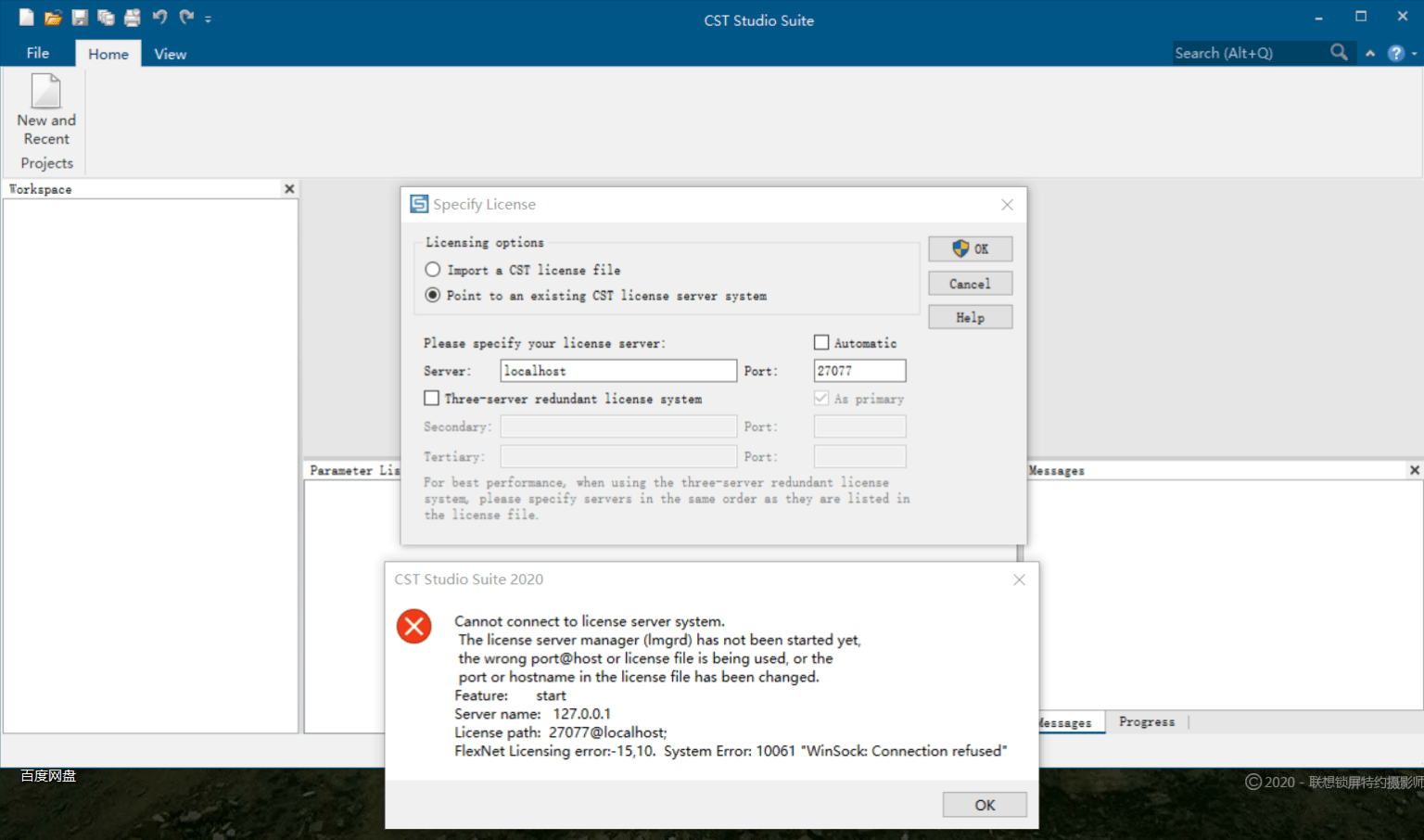
Task: Expand the quick access toolbar customize arrow
Action: (209, 19)
